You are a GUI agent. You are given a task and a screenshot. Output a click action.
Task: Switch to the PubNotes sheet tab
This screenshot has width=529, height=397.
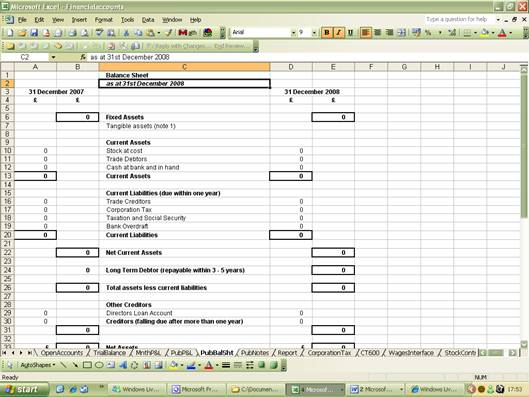click(x=255, y=353)
